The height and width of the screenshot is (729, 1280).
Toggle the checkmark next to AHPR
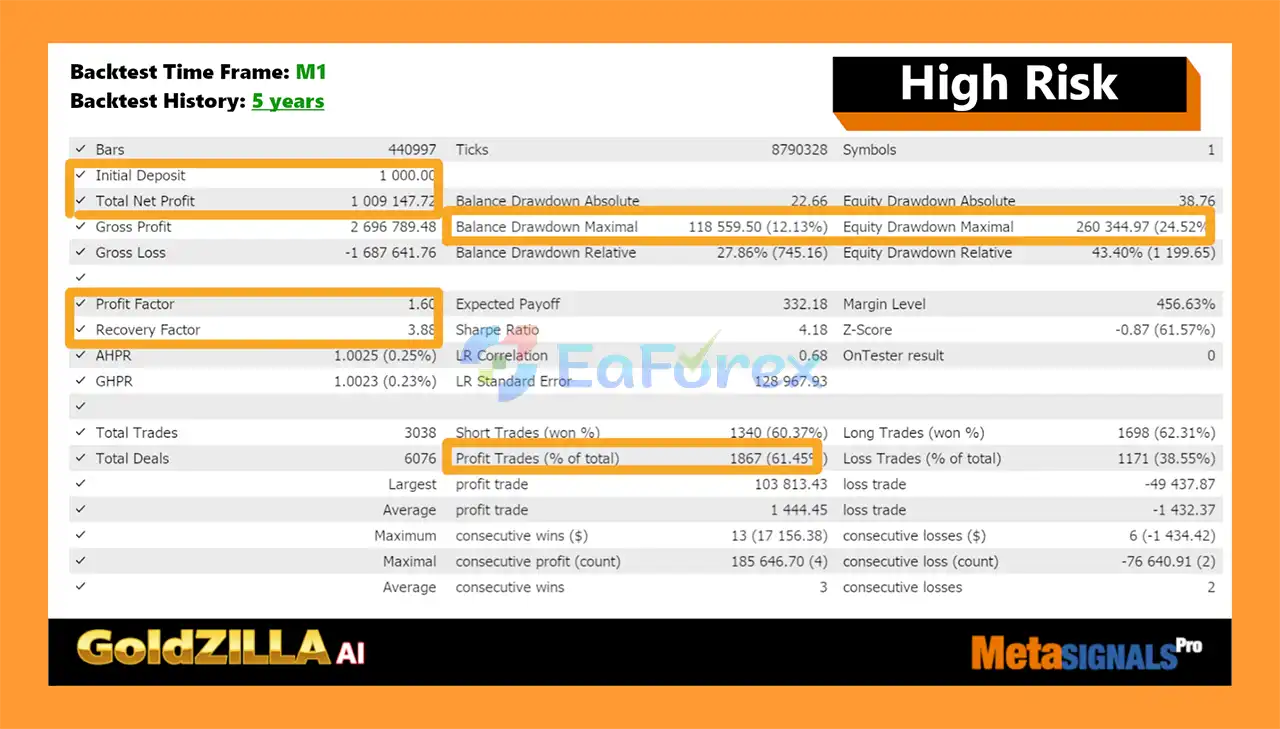click(x=81, y=355)
